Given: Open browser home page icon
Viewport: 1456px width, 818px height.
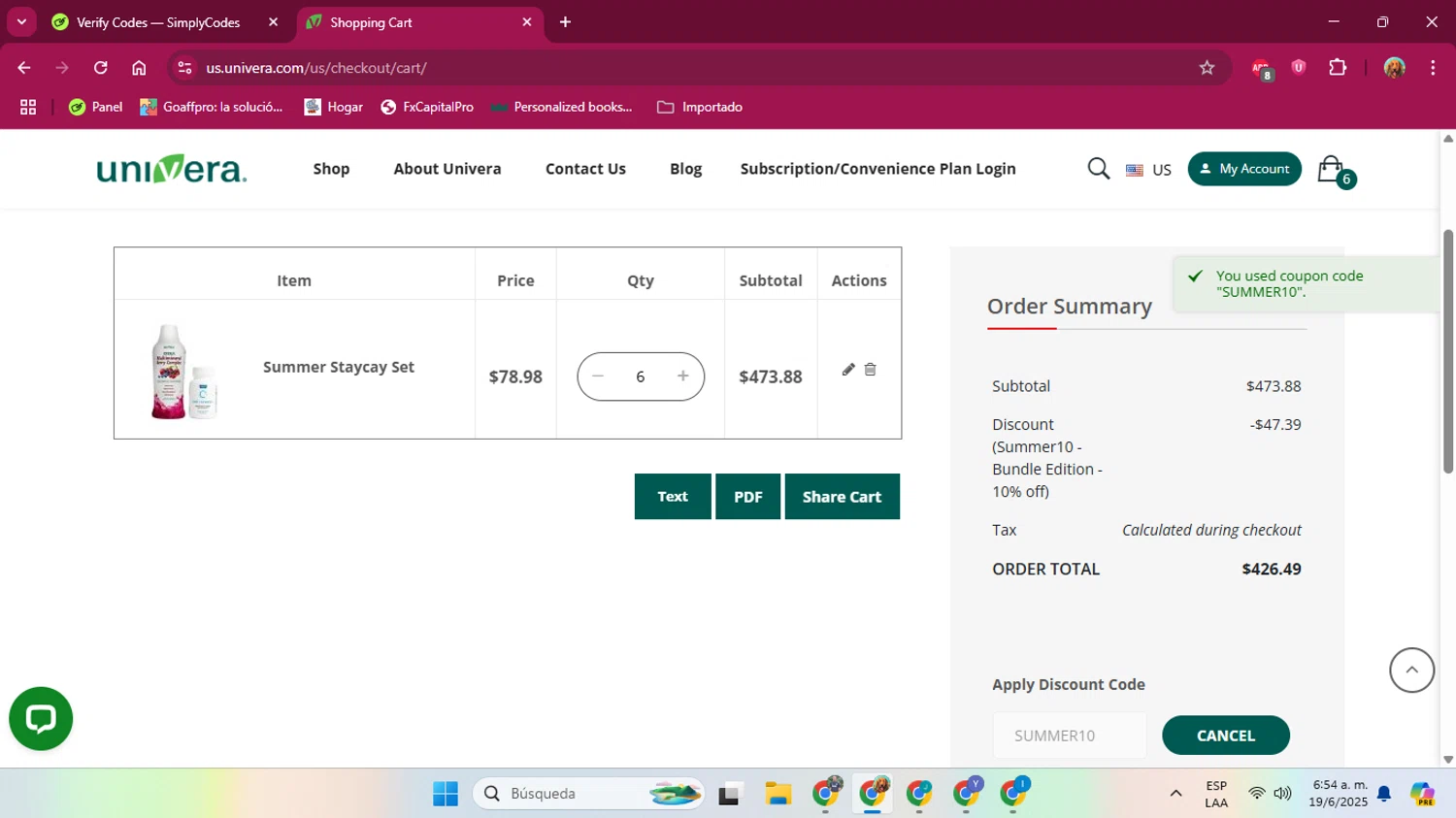Looking at the screenshot, I should [x=139, y=68].
